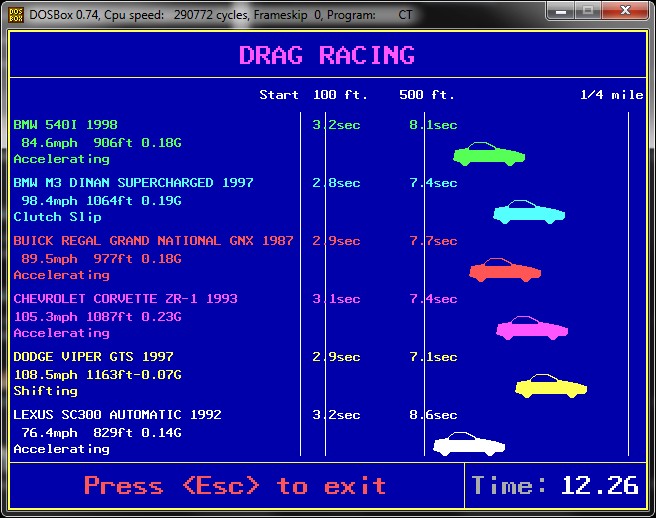The height and width of the screenshot is (518, 656).
Task: Click Accelerating status under Corvette ZR-1
Action: (62, 333)
